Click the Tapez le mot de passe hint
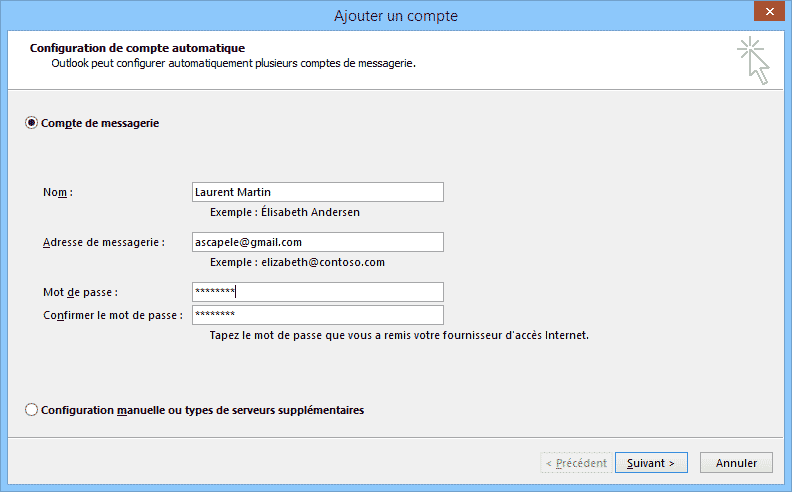This screenshot has height=492, width=792. click(399, 336)
